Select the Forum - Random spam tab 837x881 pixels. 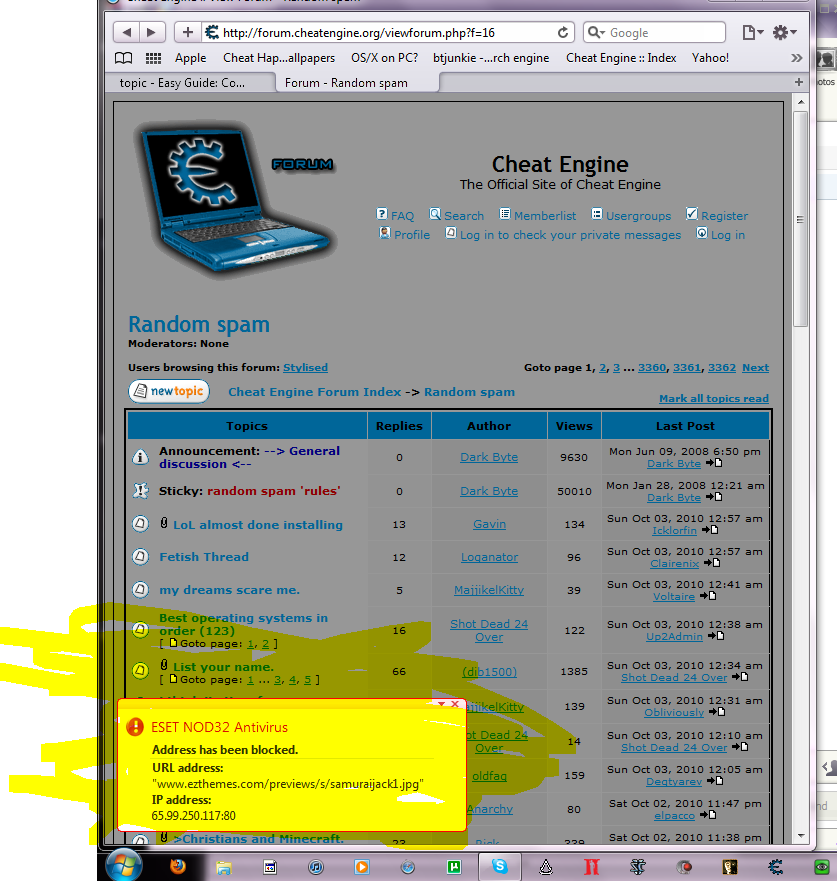(357, 83)
